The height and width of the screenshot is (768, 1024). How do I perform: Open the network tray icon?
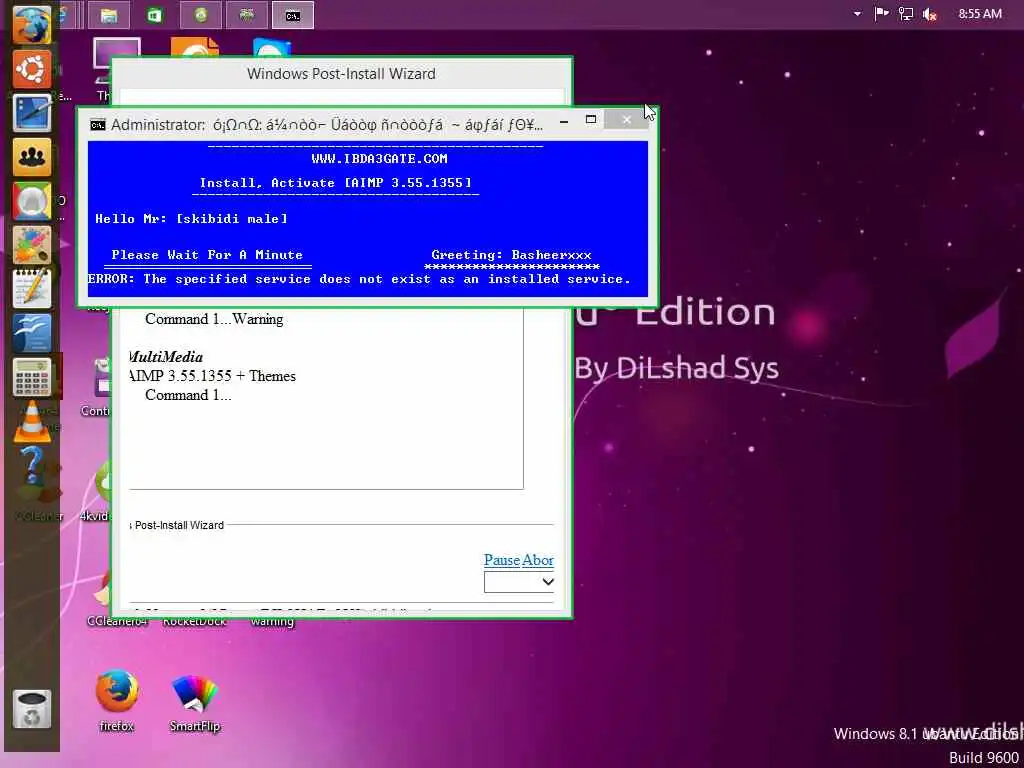click(x=906, y=14)
